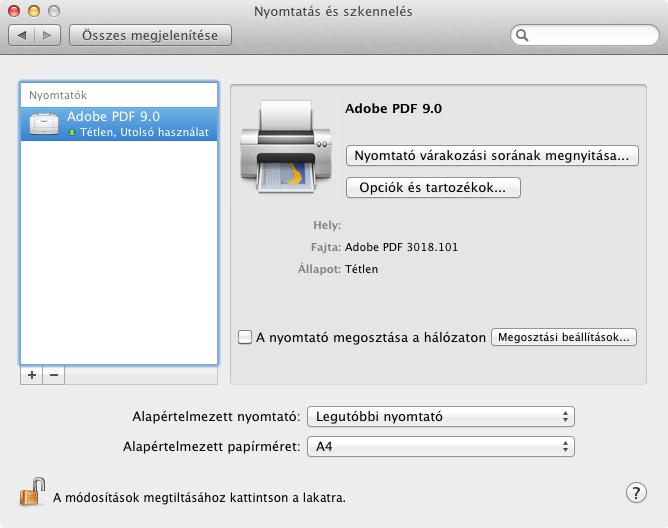Select Adobe PDF 9.0 in the printer list
Screen dimensions: 668x528
(119, 124)
